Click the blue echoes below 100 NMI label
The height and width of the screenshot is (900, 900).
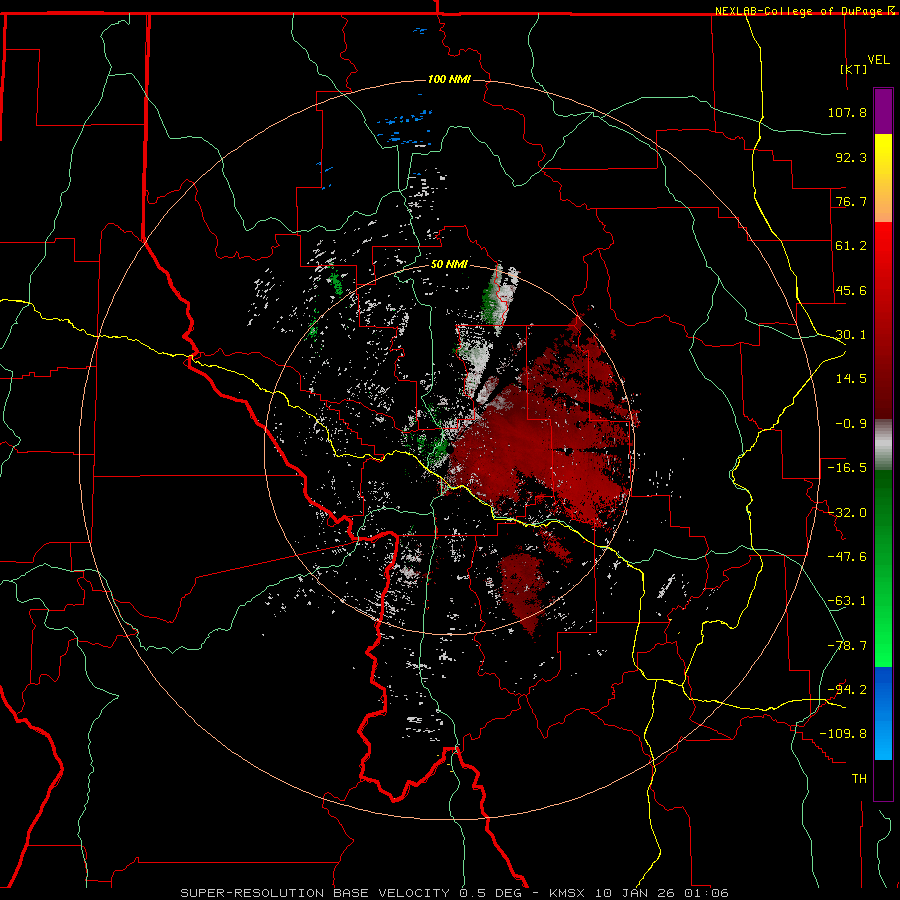coord(405,127)
